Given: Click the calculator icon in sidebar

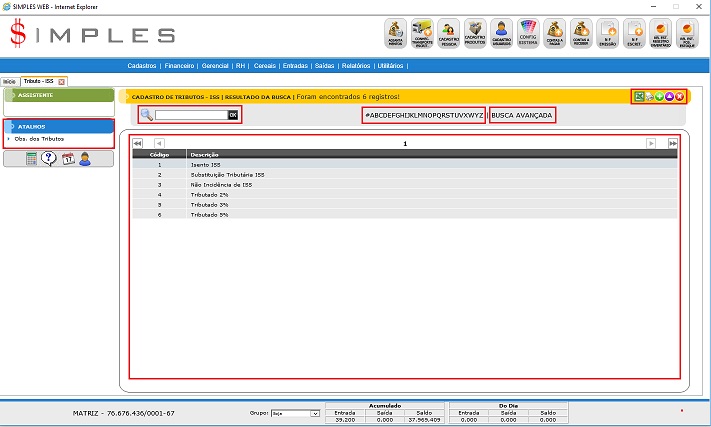Looking at the screenshot, I should tap(32, 159).
